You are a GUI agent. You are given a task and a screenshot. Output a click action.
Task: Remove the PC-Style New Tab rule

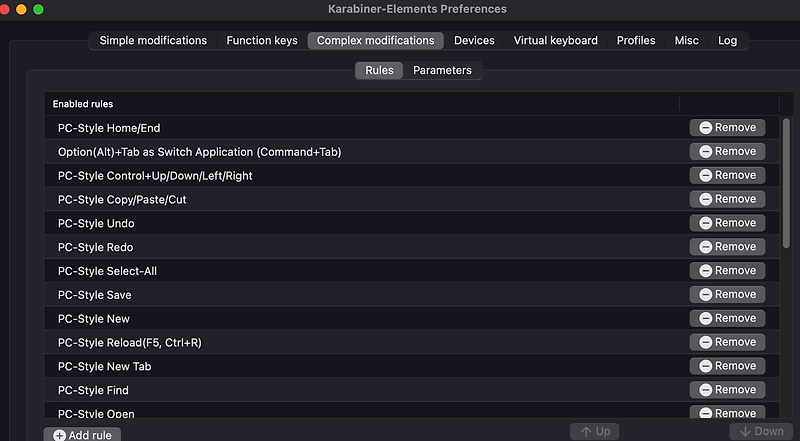(727, 366)
